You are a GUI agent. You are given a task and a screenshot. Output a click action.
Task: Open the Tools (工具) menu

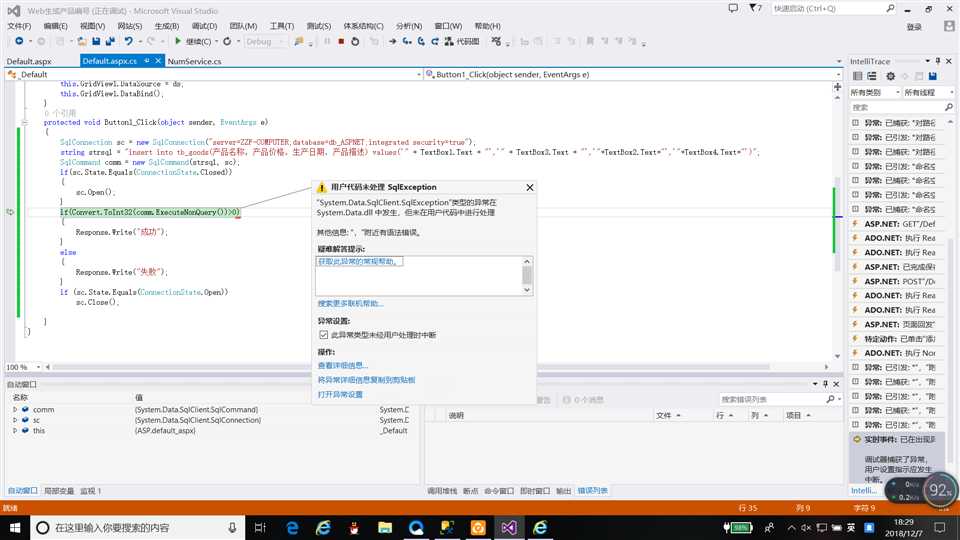(282, 26)
